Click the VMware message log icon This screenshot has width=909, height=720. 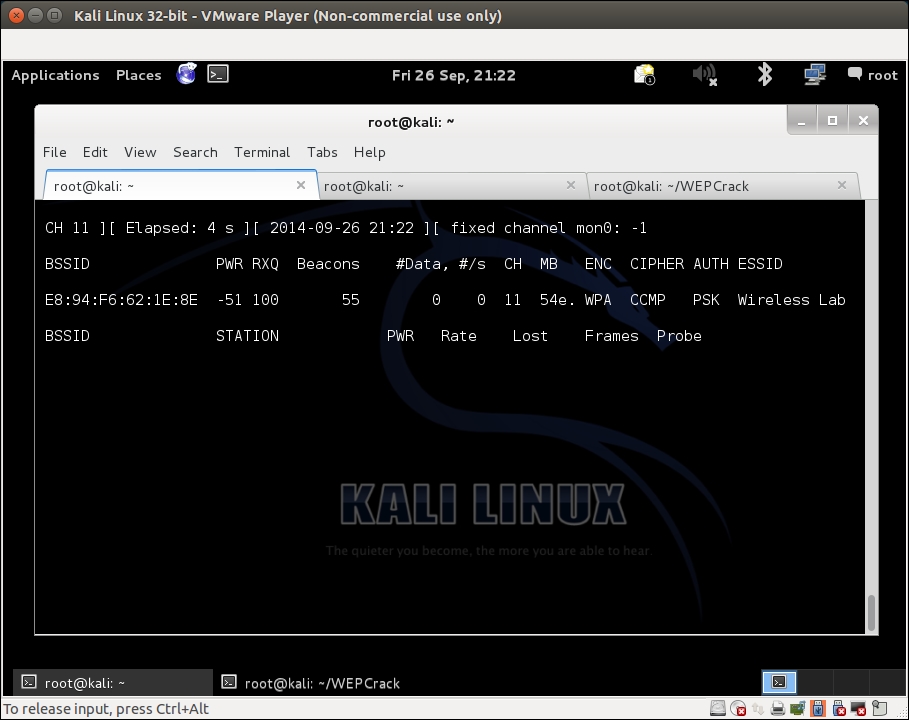coord(879,708)
